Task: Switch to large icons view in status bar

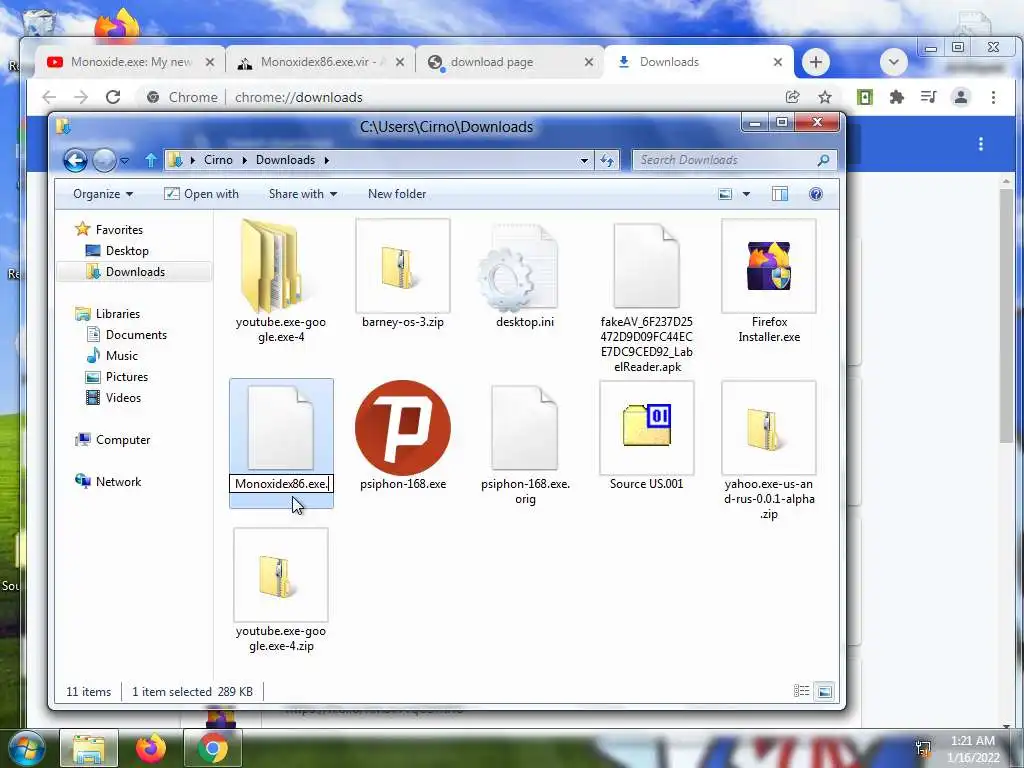Action: (824, 691)
